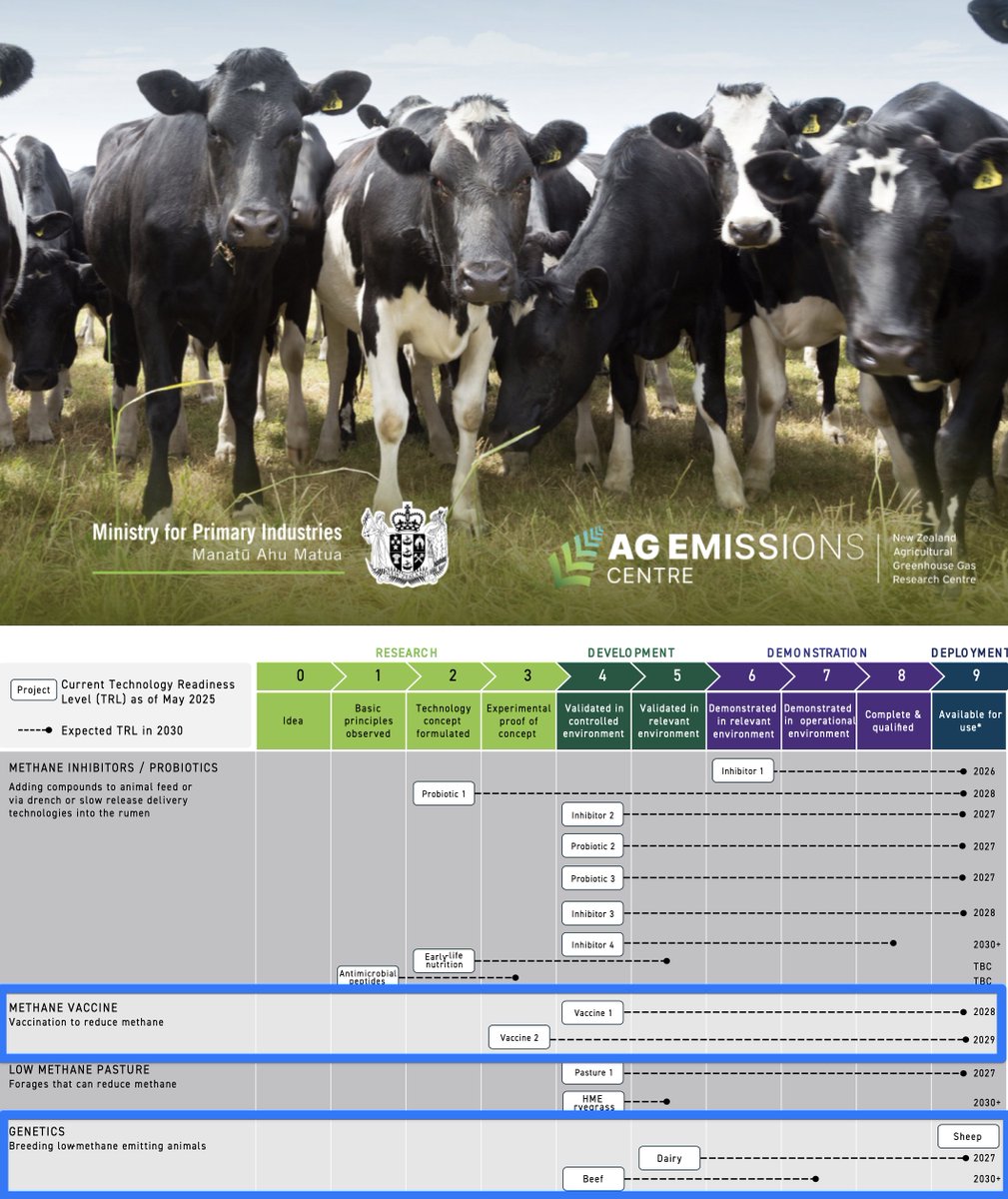Select the Dairy project box
1008x1199 pixels.
pyautogui.click(x=669, y=1158)
